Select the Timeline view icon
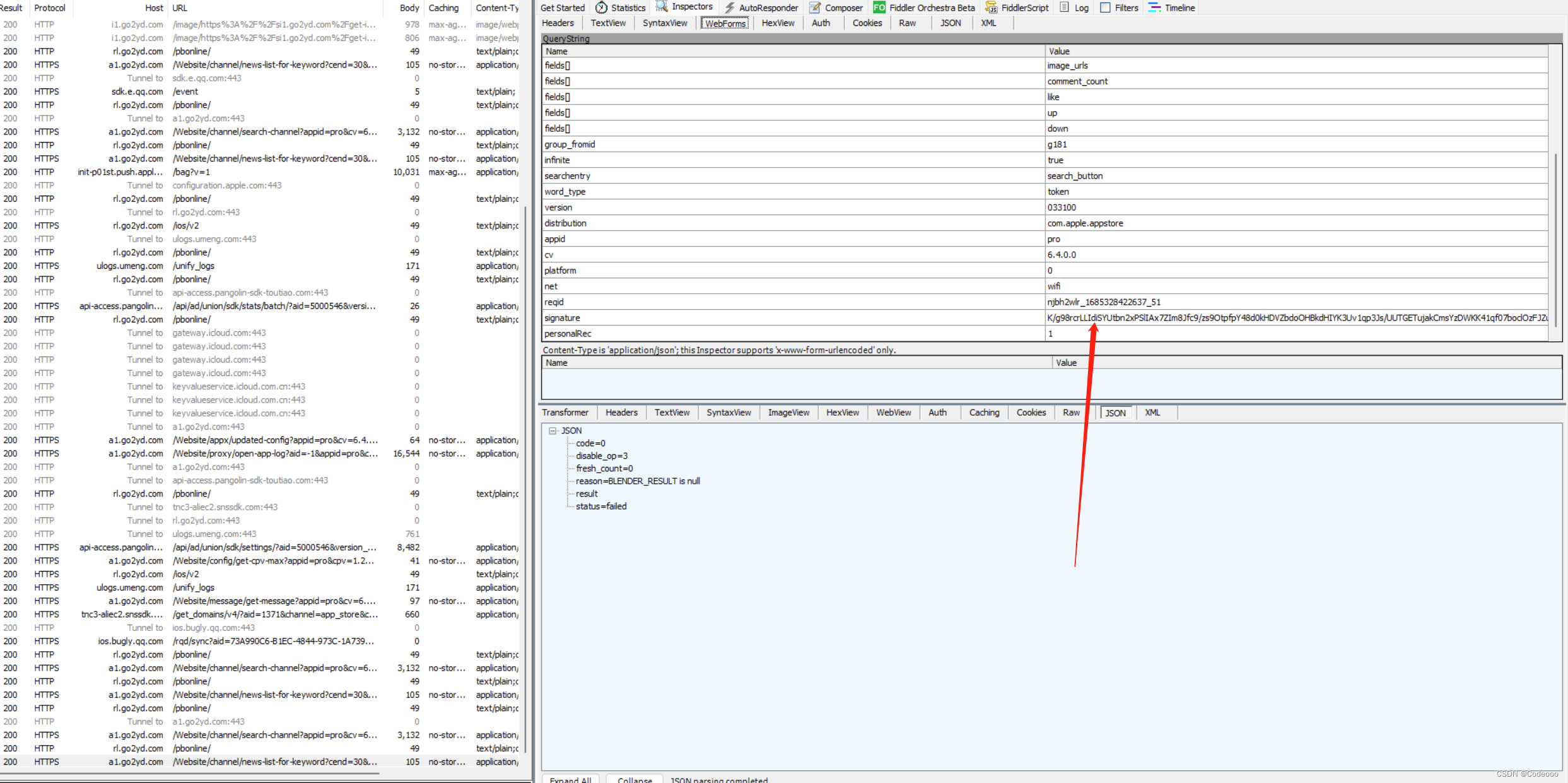 click(x=1156, y=7)
